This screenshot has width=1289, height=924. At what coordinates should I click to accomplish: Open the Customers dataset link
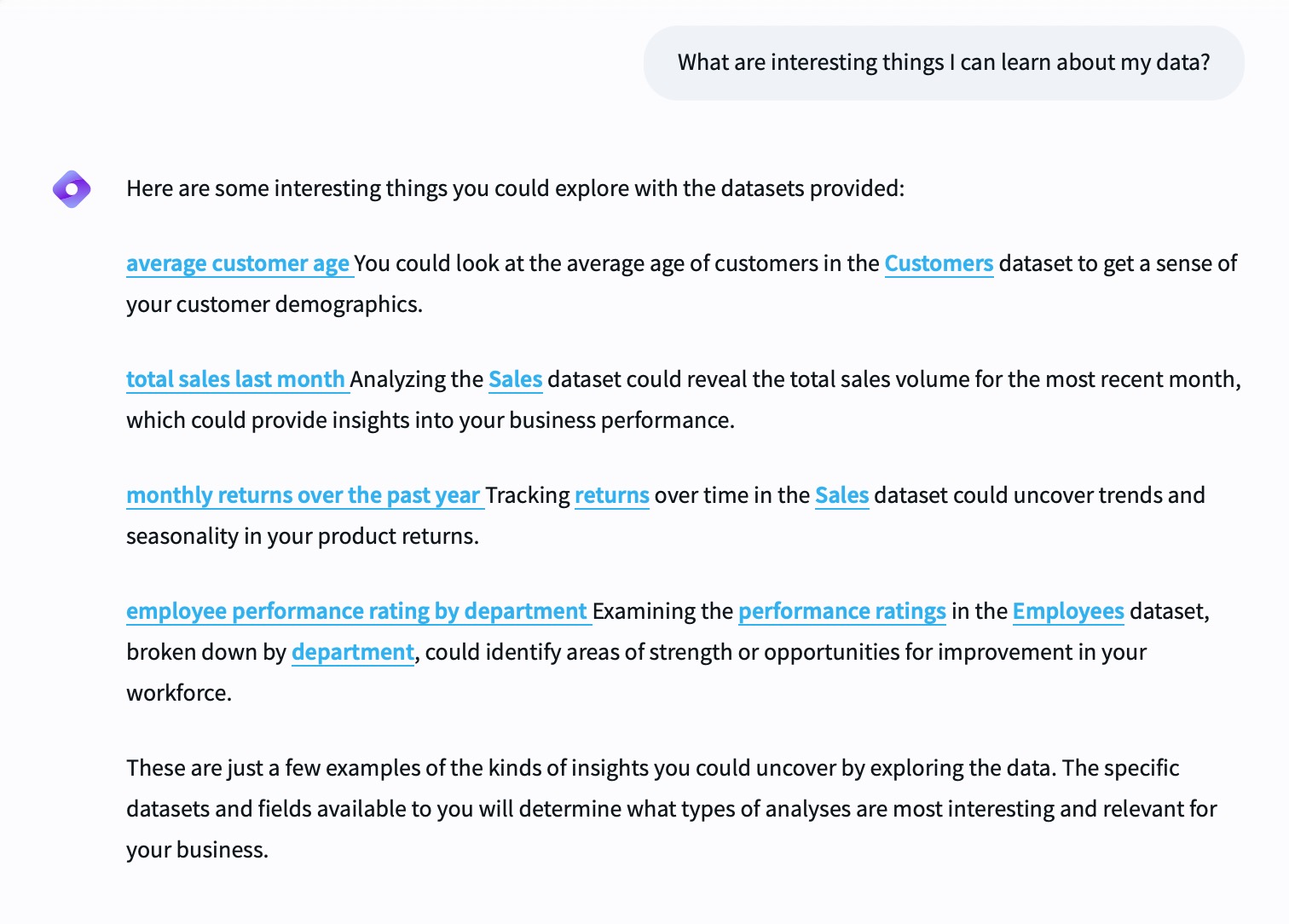tap(939, 263)
